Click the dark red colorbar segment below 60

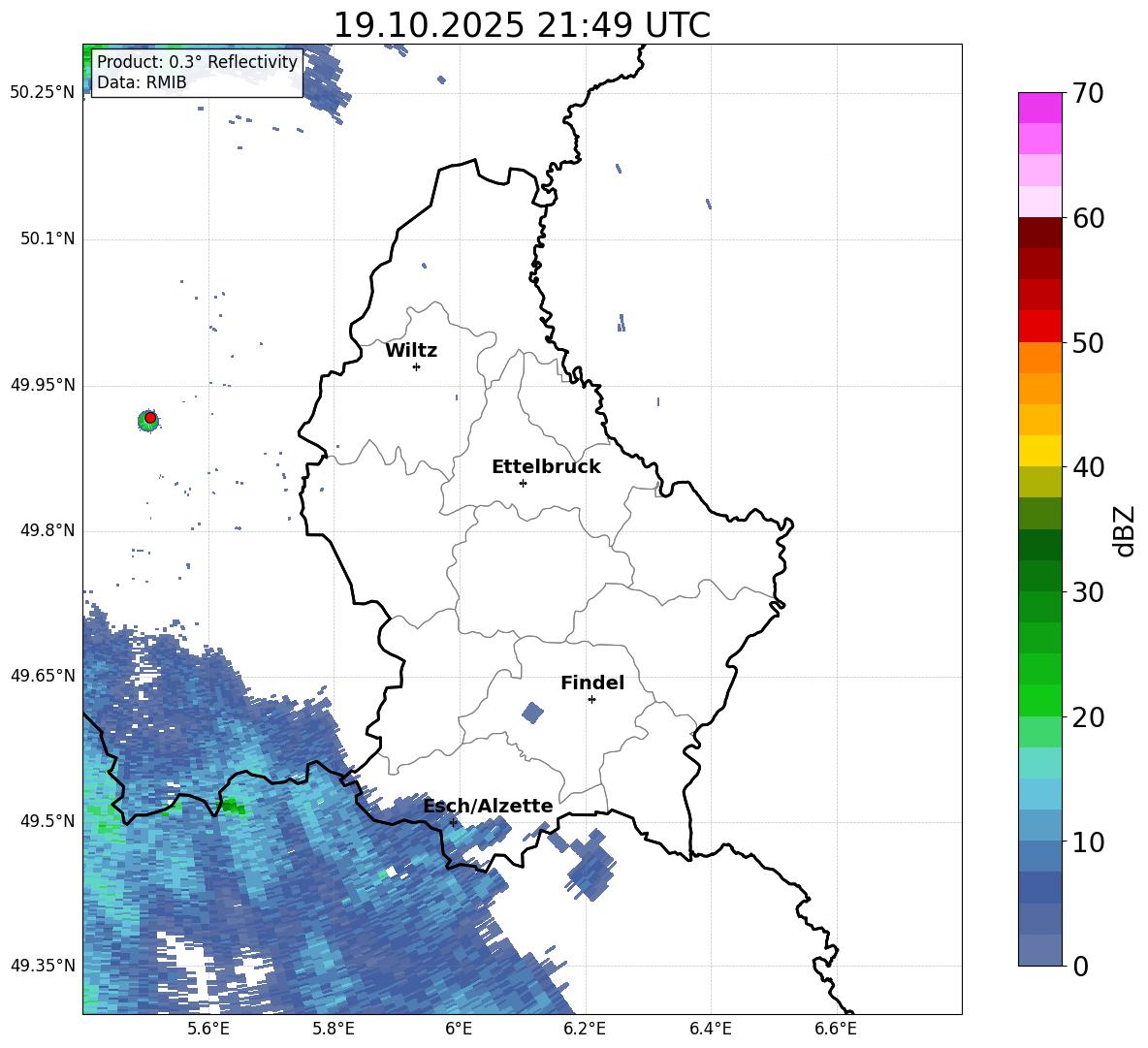click(x=1040, y=233)
